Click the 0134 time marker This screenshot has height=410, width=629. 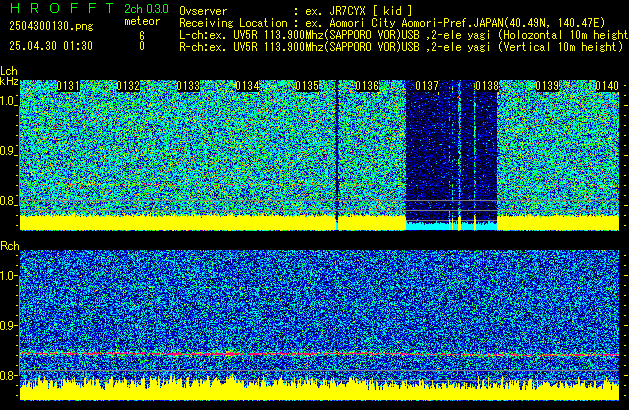(x=248, y=86)
